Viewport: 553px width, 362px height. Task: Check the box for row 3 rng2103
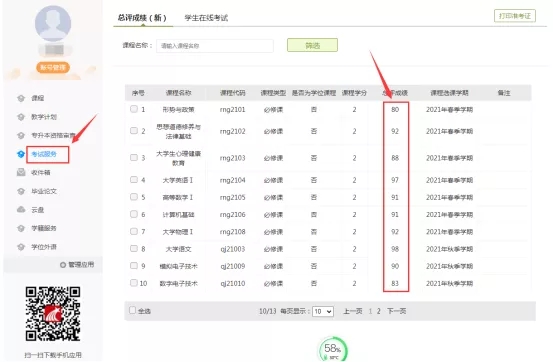(134, 158)
